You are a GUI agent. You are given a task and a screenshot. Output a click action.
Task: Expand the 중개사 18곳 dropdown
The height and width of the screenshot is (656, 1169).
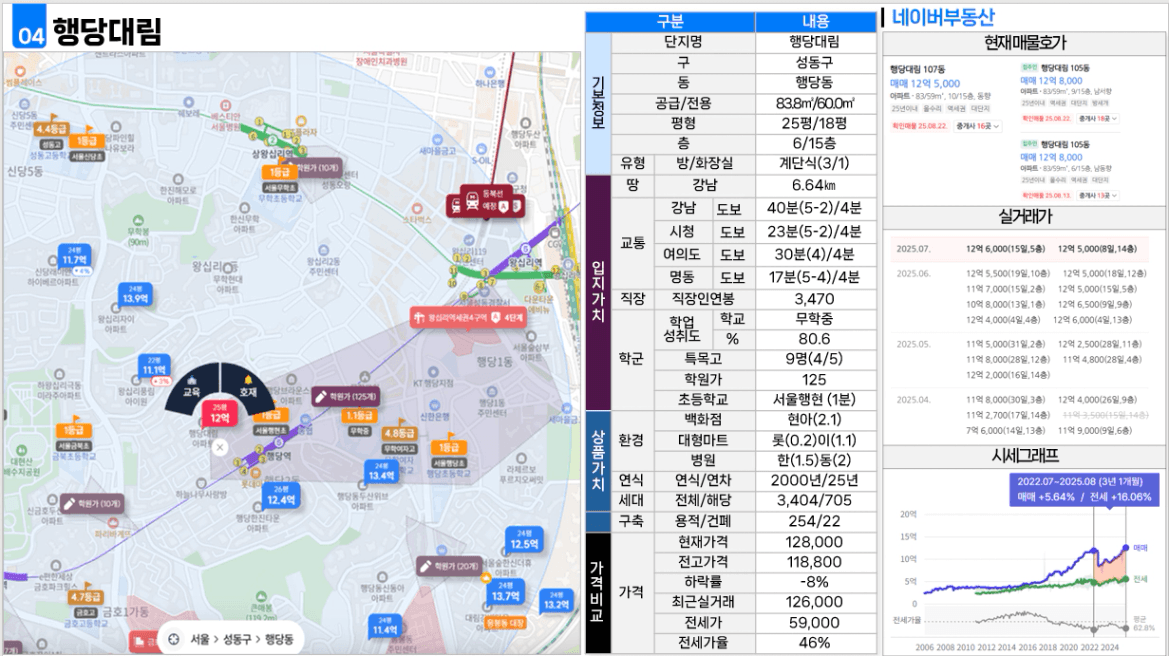1098,119
